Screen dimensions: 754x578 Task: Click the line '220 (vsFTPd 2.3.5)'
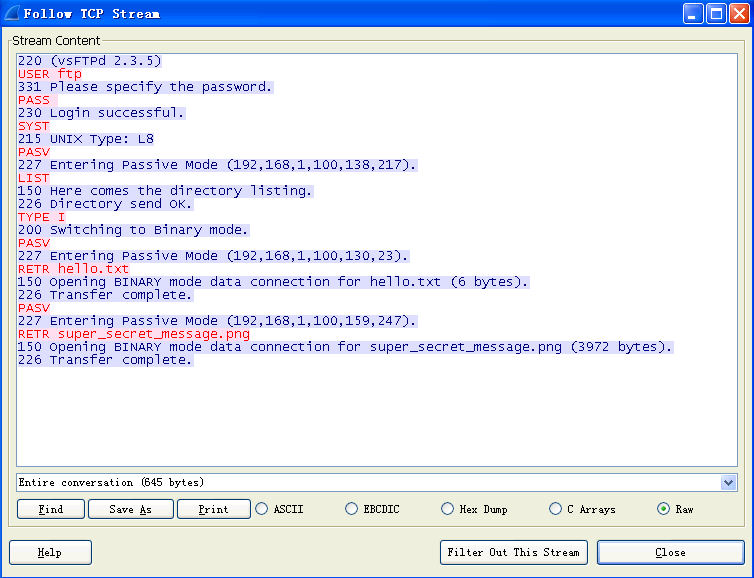[x=89, y=61]
